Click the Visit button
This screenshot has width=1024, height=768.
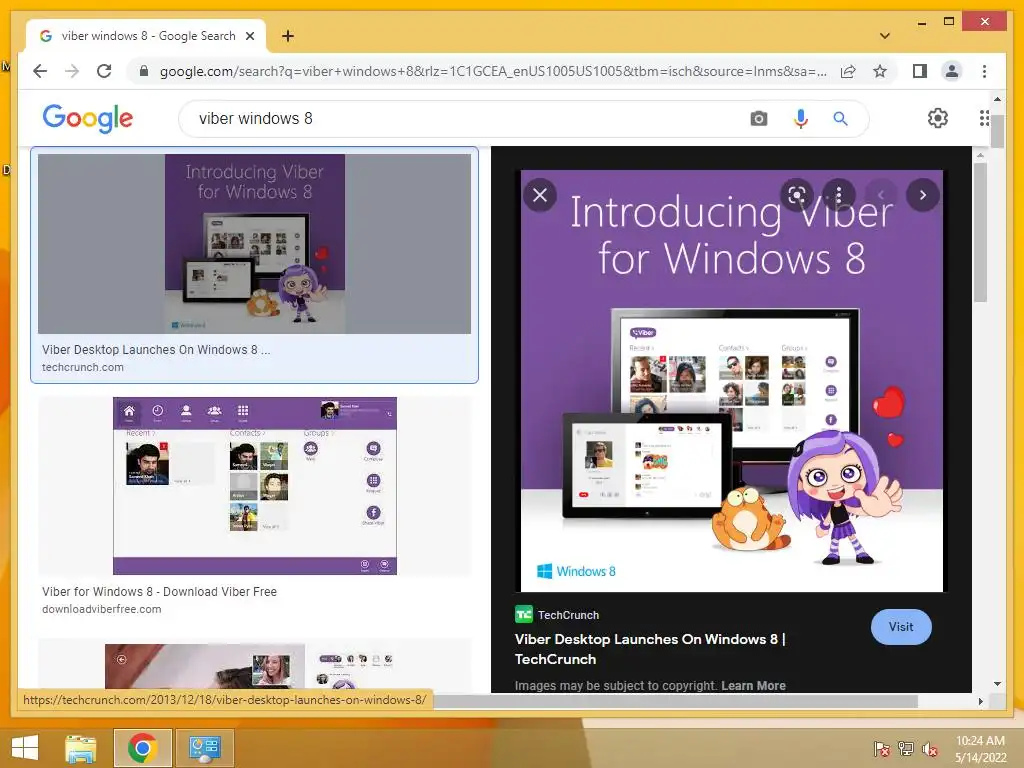(x=901, y=627)
